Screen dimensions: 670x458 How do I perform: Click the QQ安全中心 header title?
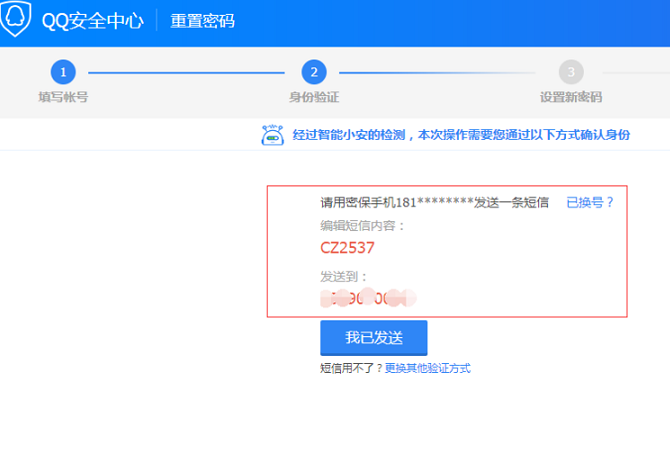(x=93, y=21)
